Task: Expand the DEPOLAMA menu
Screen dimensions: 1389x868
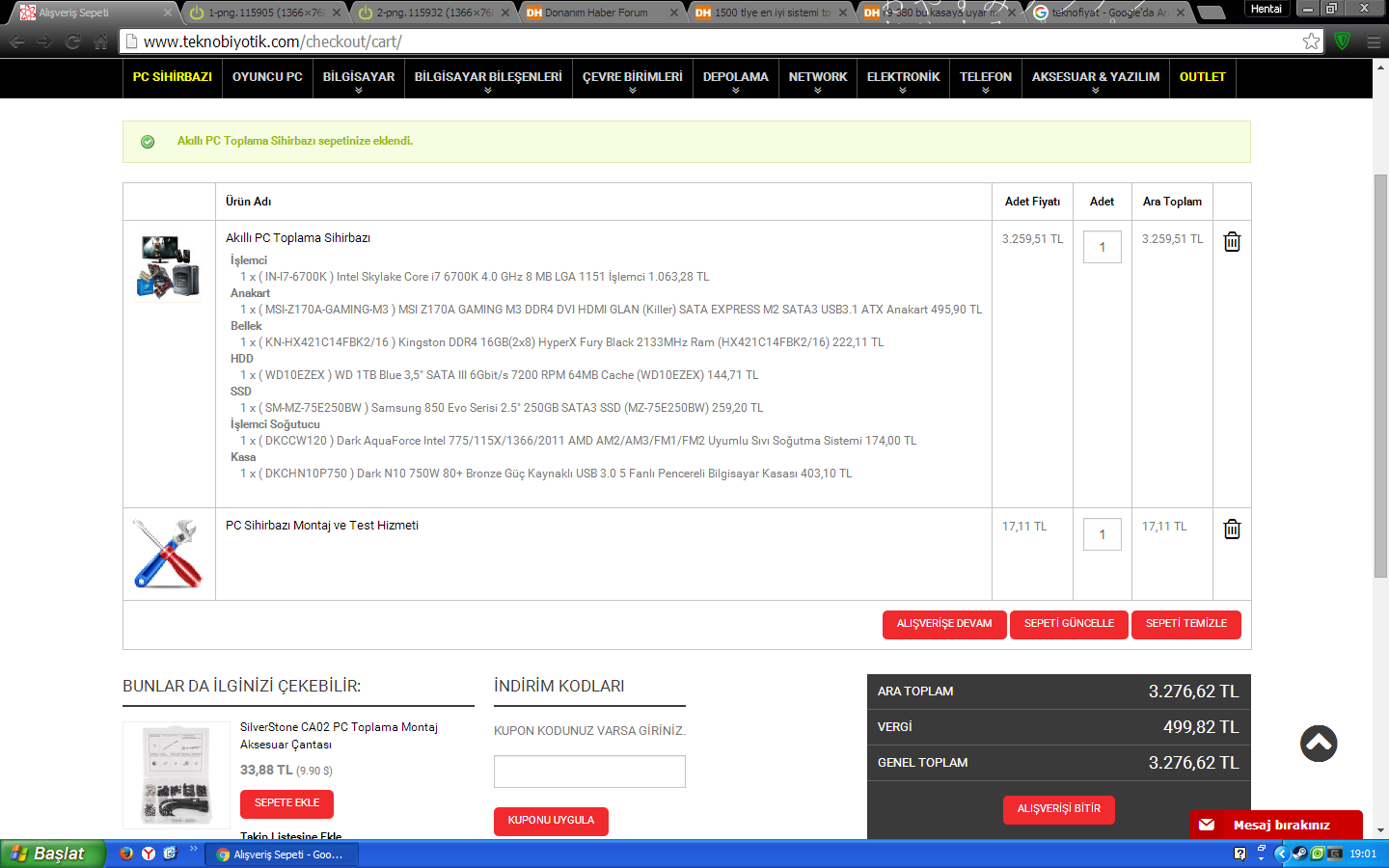Action: 736,79
